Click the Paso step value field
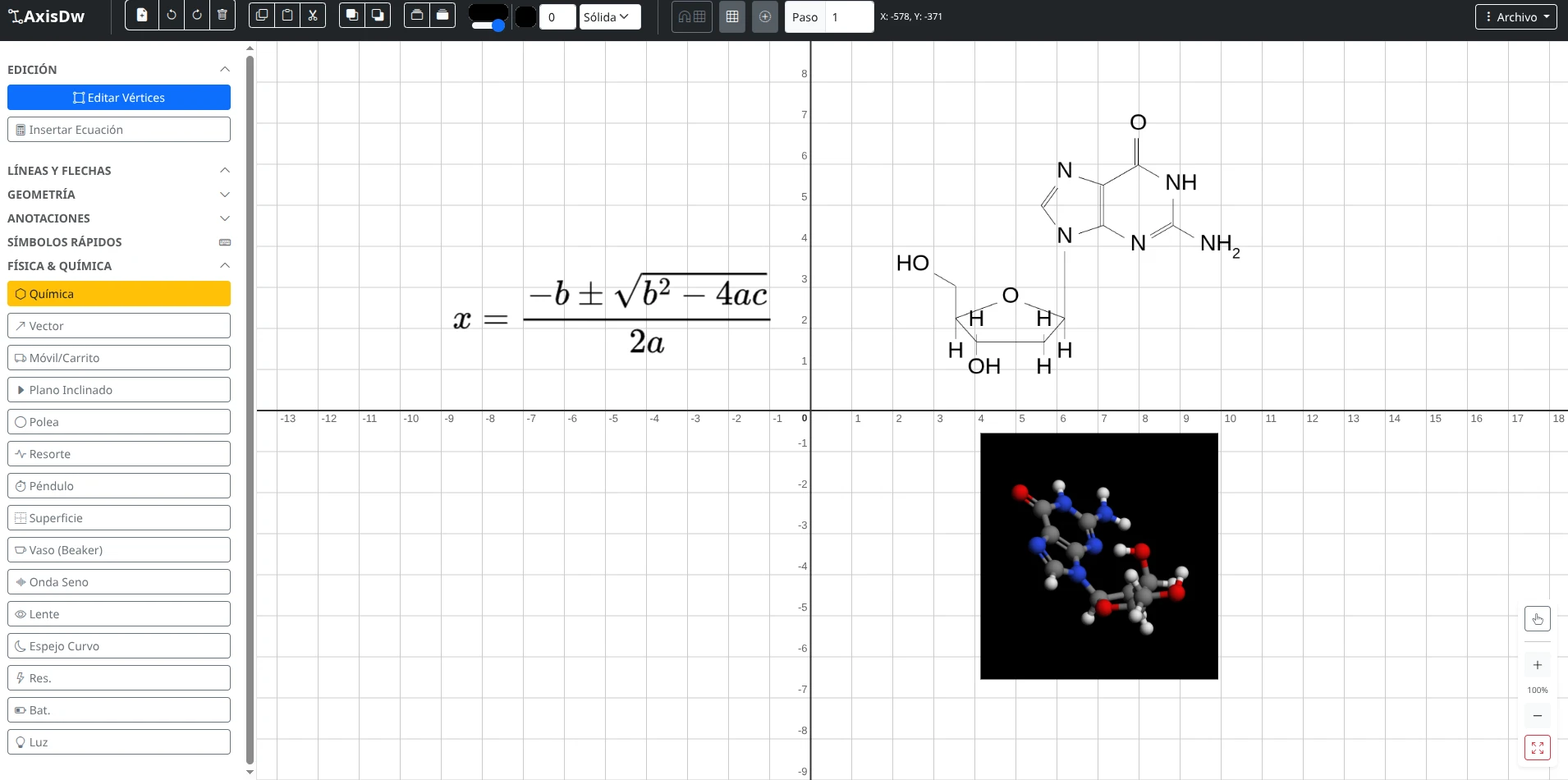The width and height of the screenshot is (1568, 780). pyautogui.click(x=848, y=16)
